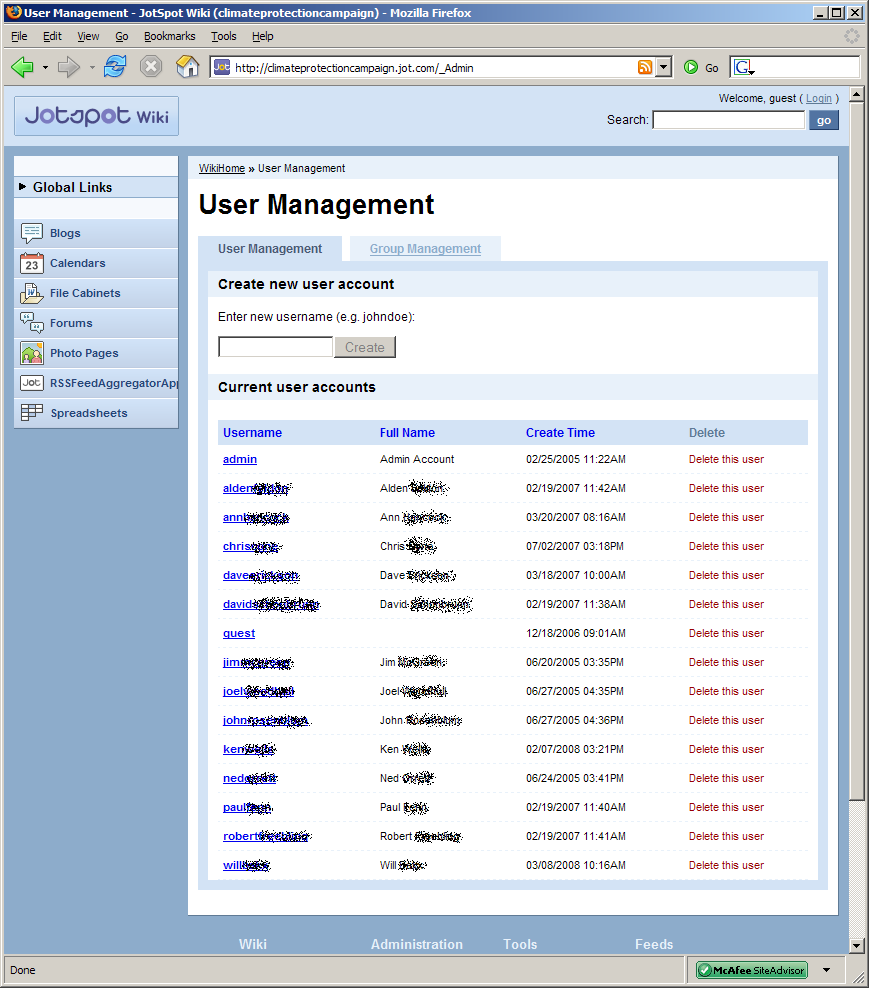Open the Edit menu

click(x=52, y=36)
